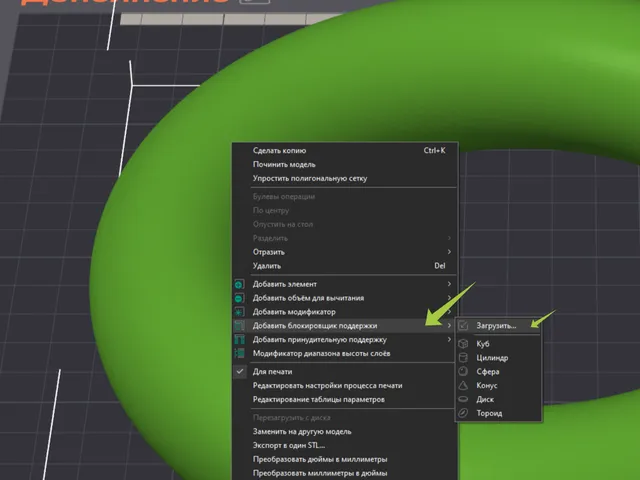Open Добавить модификатор menu entry
The width and height of the screenshot is (640, 480).
click(345, 312)
